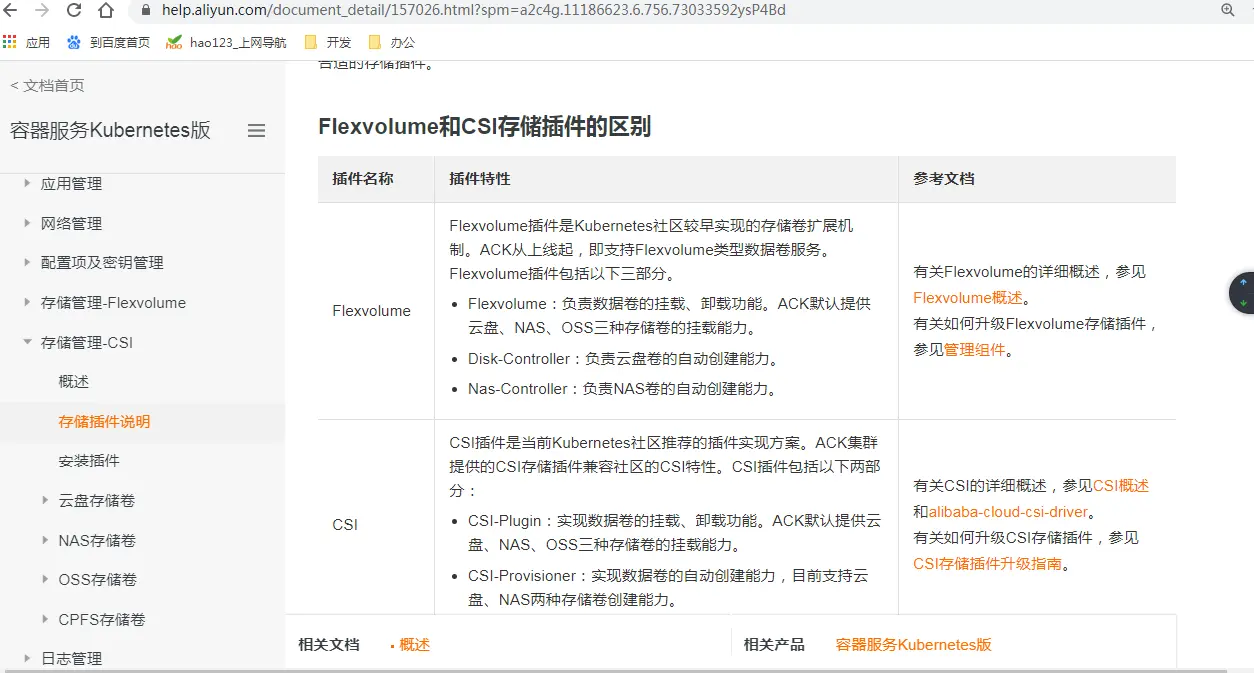The height and width of the screenshot is (673, 1254).
Task: Click the 插件名称 table header
Action: tap(363, 179)
